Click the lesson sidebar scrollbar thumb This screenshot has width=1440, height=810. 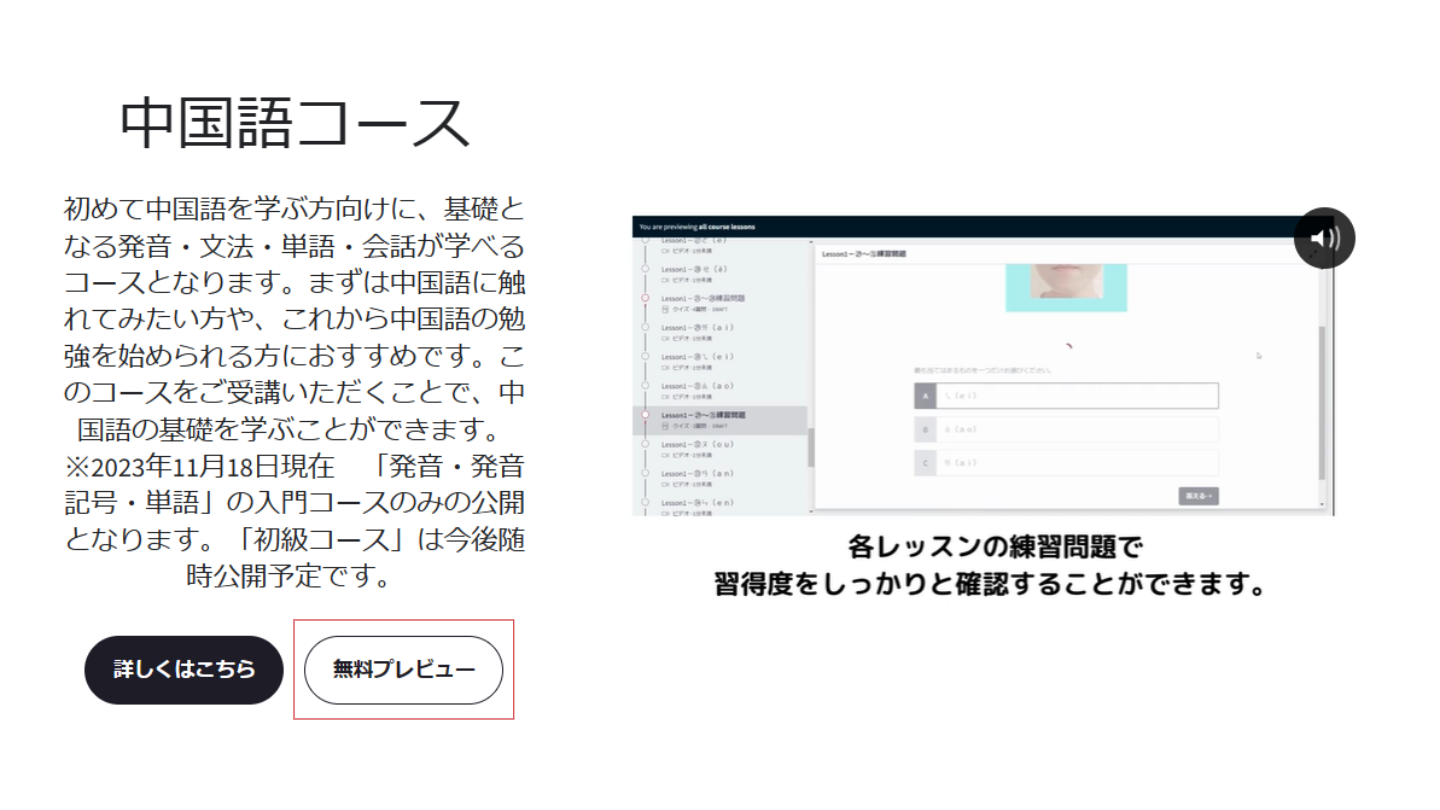pos(811,447)
